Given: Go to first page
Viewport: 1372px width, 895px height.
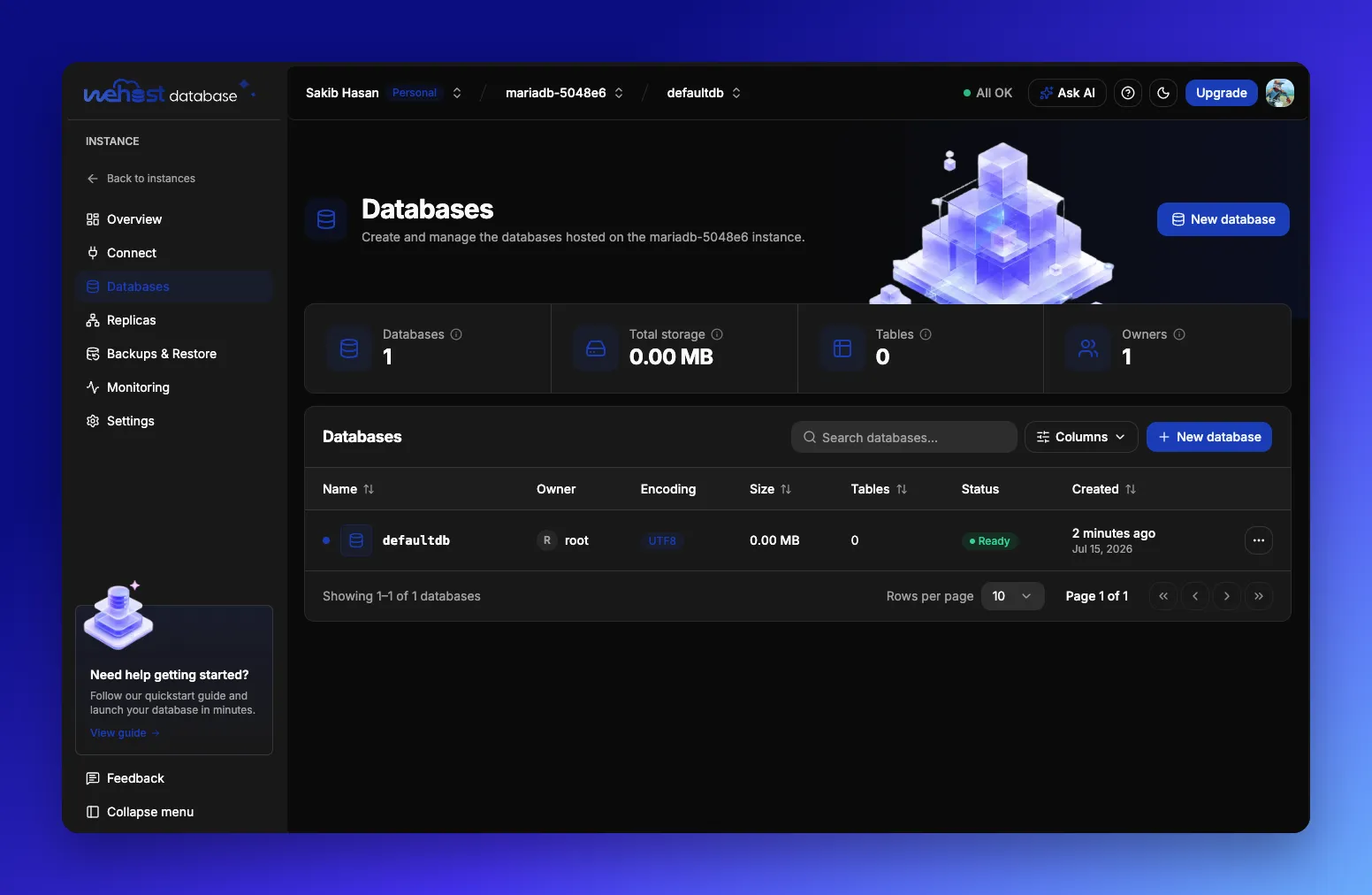Looking at the screenshot, I should (x=1163, y=596).
